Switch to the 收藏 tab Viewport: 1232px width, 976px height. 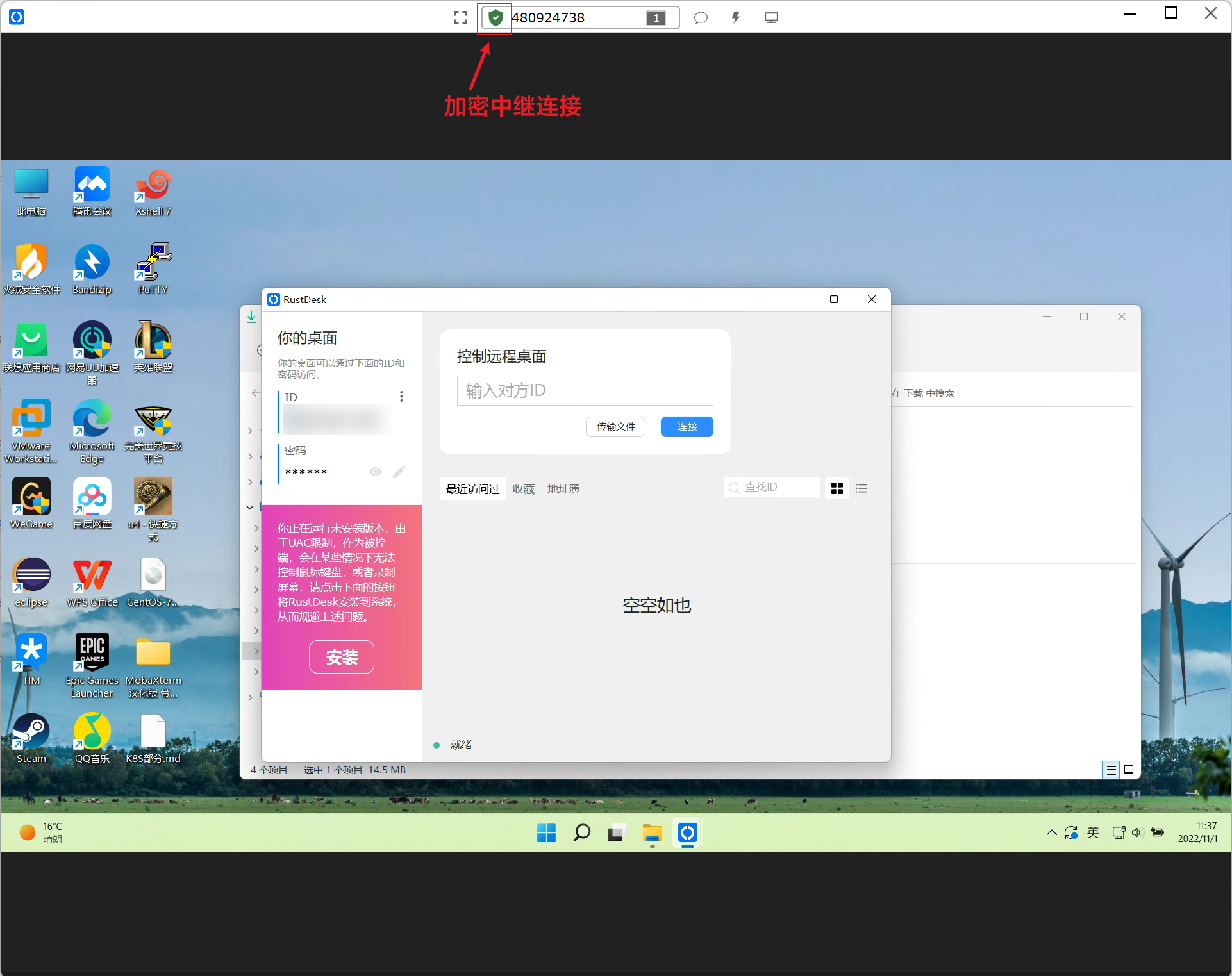point(523,489)
